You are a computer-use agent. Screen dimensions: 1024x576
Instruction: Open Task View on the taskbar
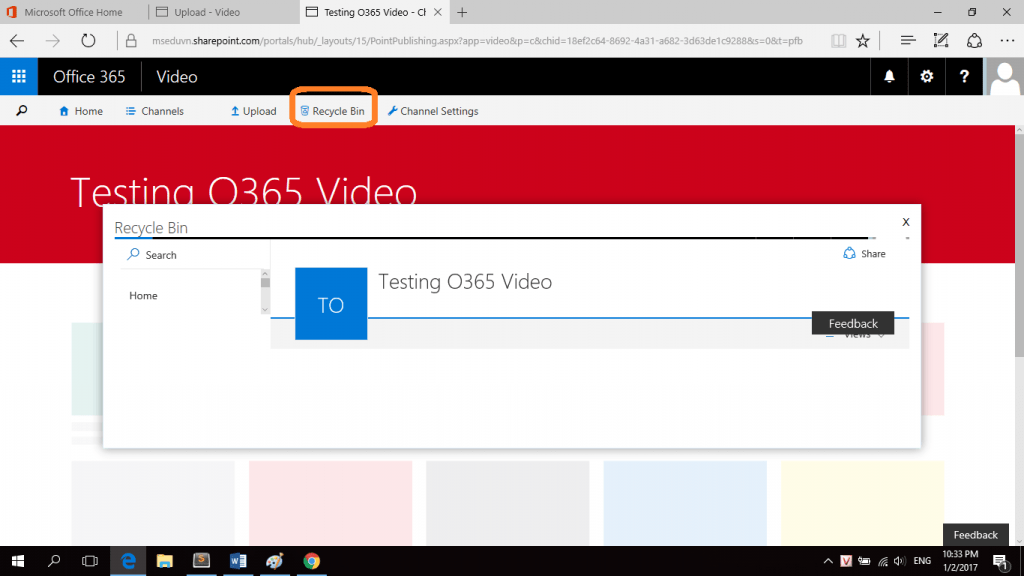(90, 561)
